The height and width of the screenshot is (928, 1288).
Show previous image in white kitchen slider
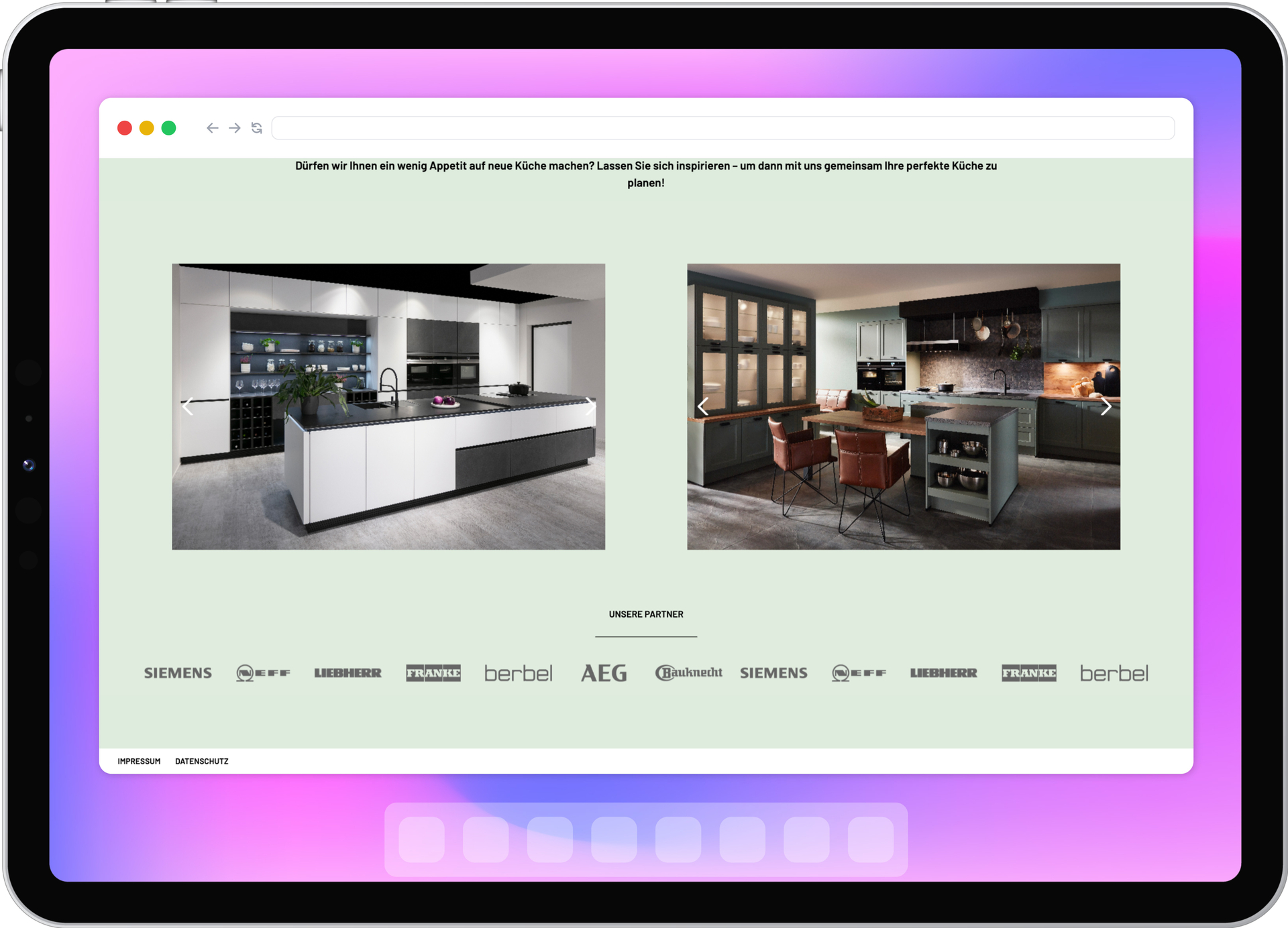188,406
